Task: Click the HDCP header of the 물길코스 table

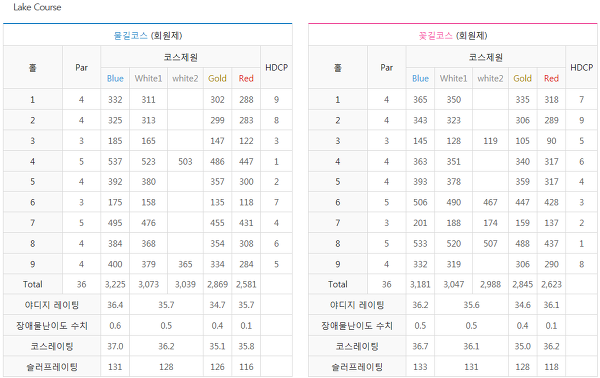Action: click(x=276, y=68)
